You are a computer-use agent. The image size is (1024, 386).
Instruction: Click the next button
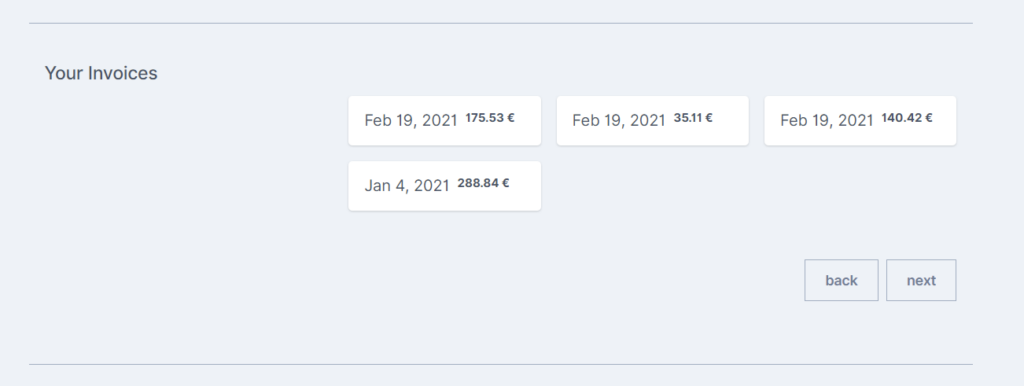pyautogui.click(x=921, y=280)
